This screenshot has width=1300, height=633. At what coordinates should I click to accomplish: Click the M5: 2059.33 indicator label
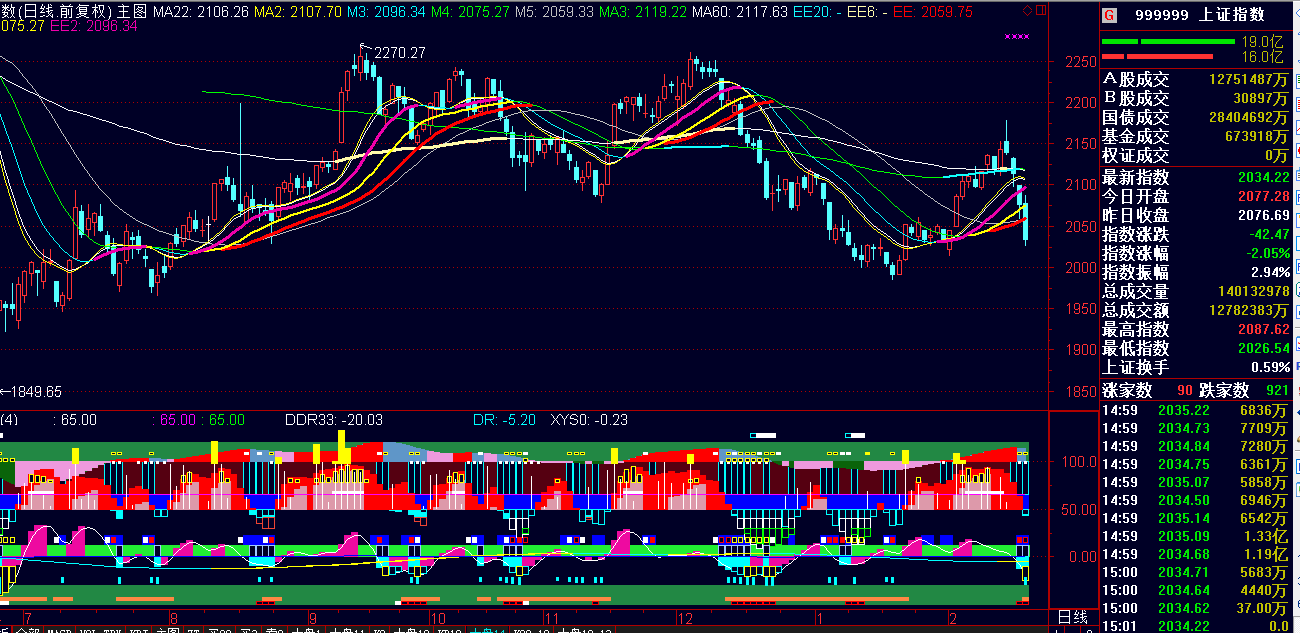(553, 12)
